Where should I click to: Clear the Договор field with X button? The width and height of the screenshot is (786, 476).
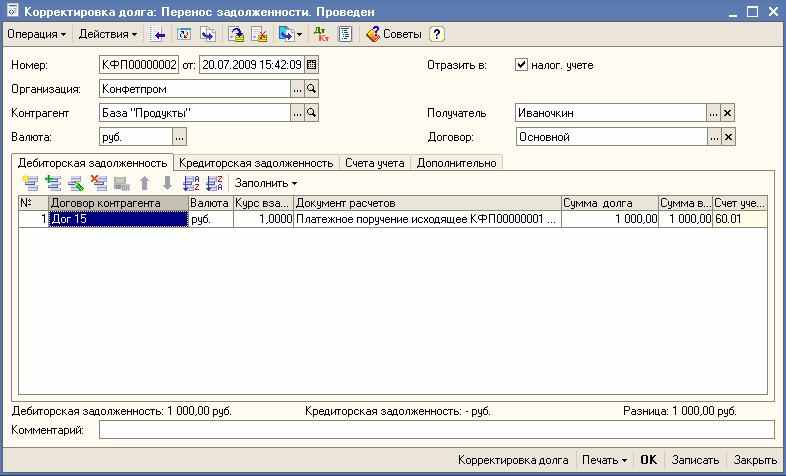tap(728, 137)
